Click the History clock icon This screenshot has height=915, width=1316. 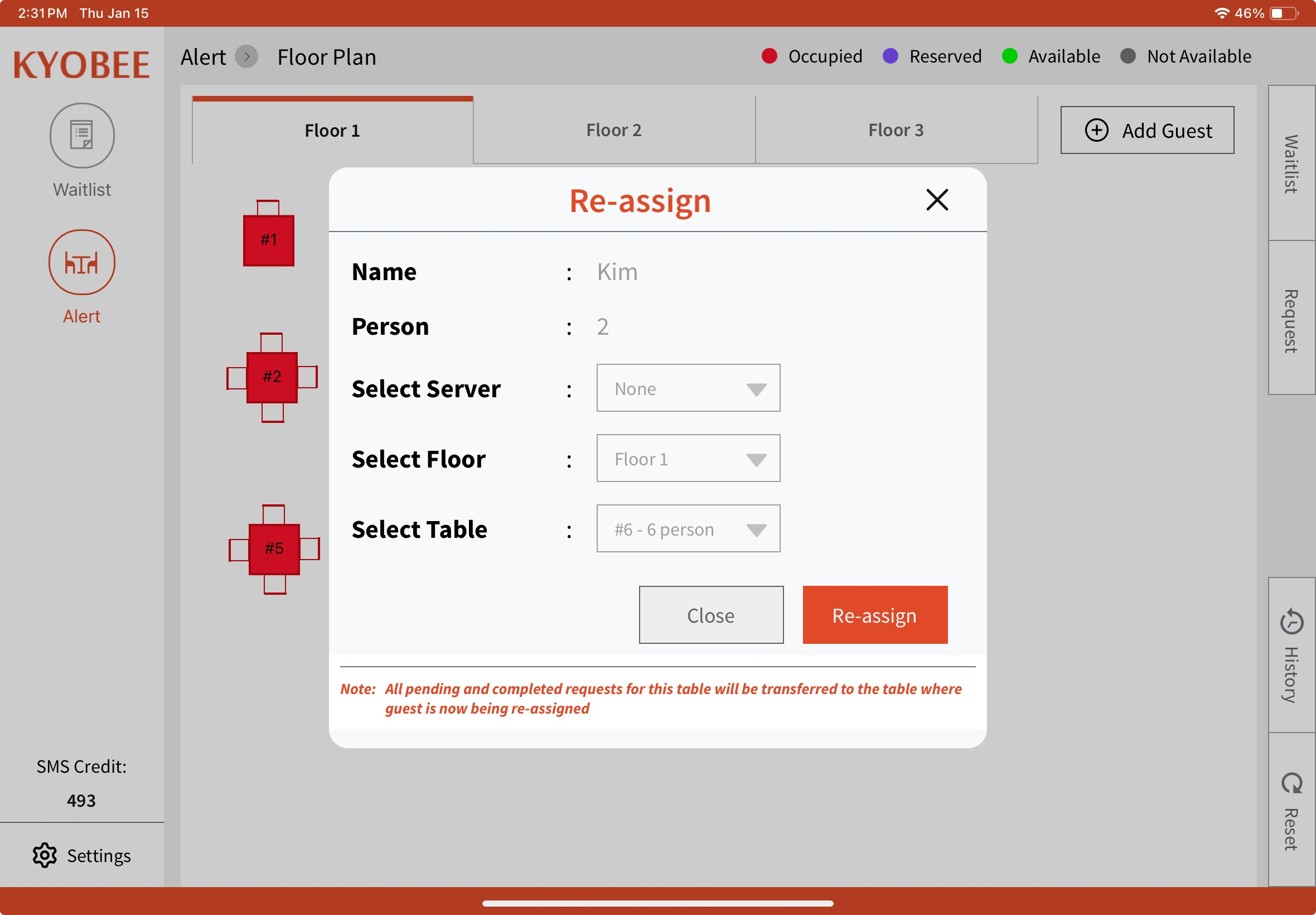coord(1291,622)
